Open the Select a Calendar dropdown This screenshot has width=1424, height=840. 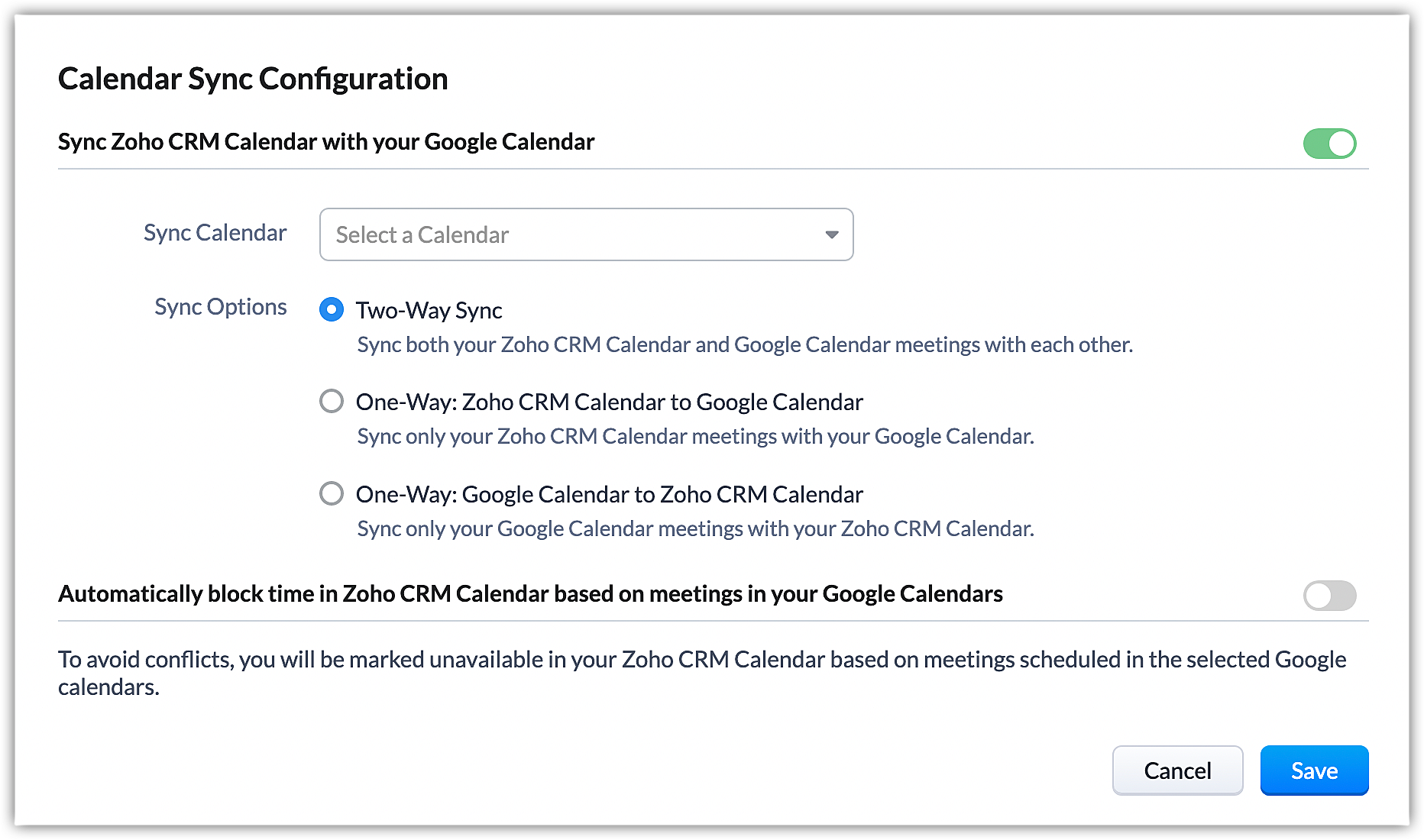573,234
